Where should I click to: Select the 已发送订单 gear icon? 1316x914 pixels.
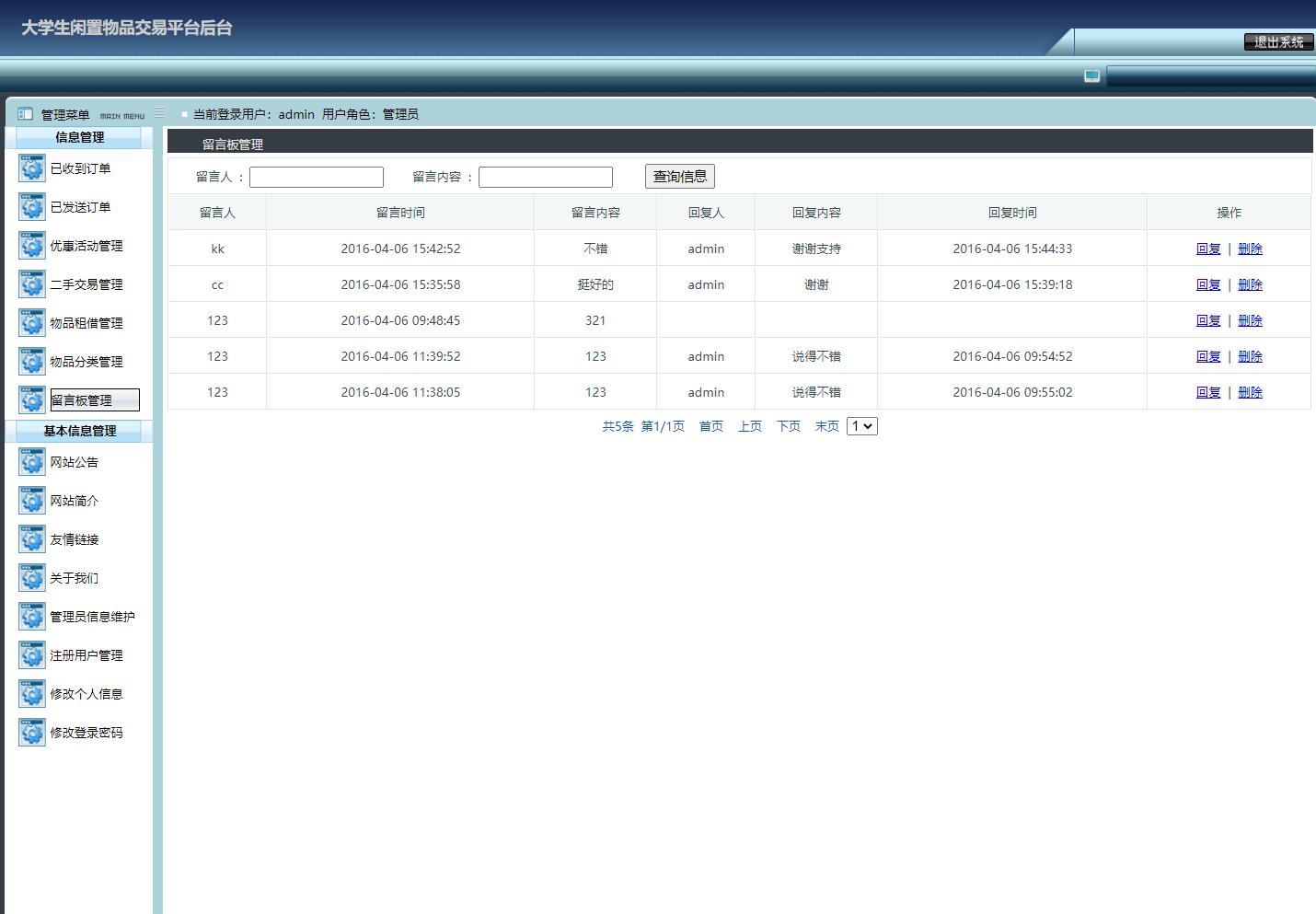pyautogui.click(x=32, y=207)
